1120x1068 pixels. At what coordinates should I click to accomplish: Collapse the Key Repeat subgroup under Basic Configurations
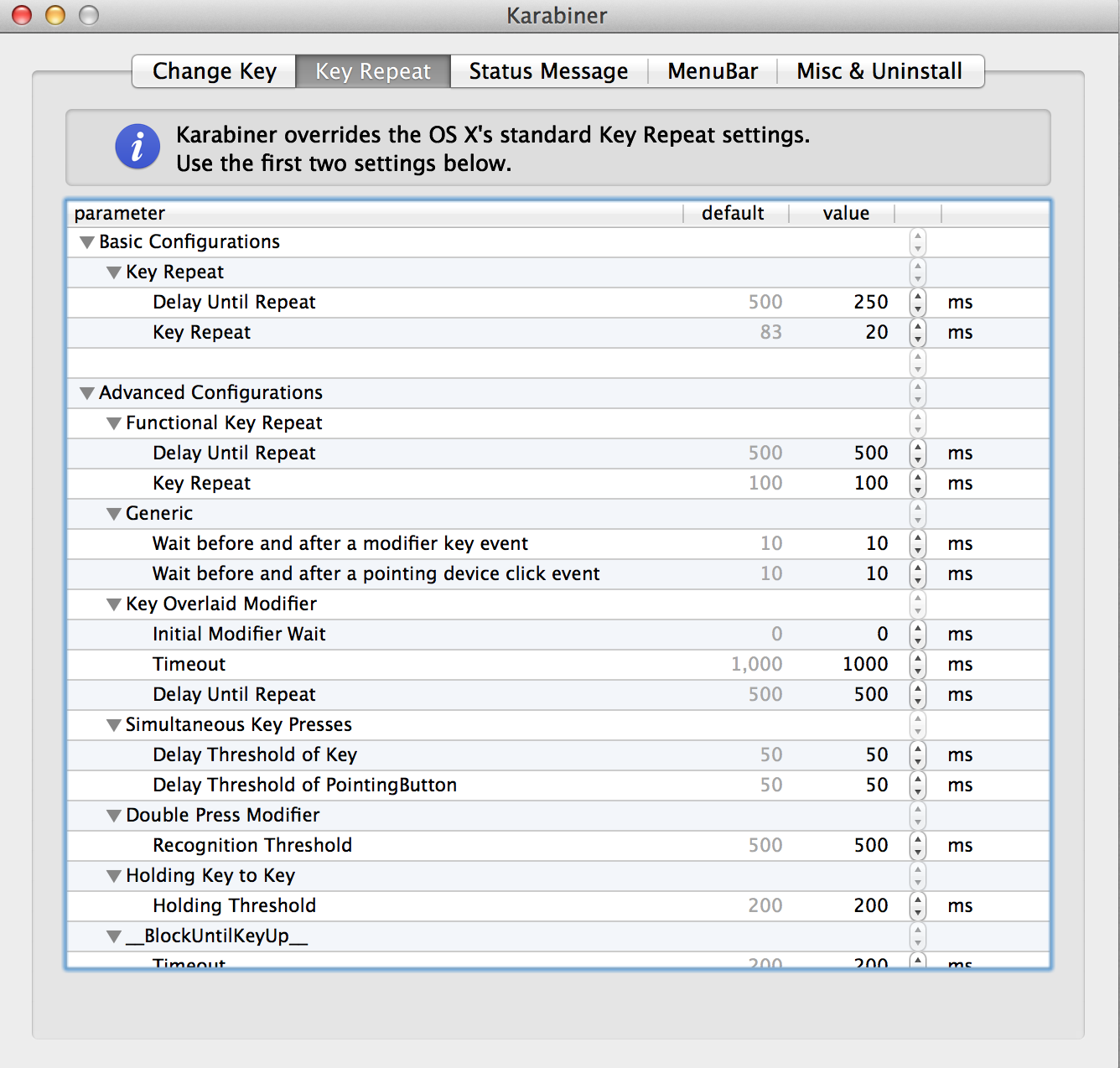114,272
